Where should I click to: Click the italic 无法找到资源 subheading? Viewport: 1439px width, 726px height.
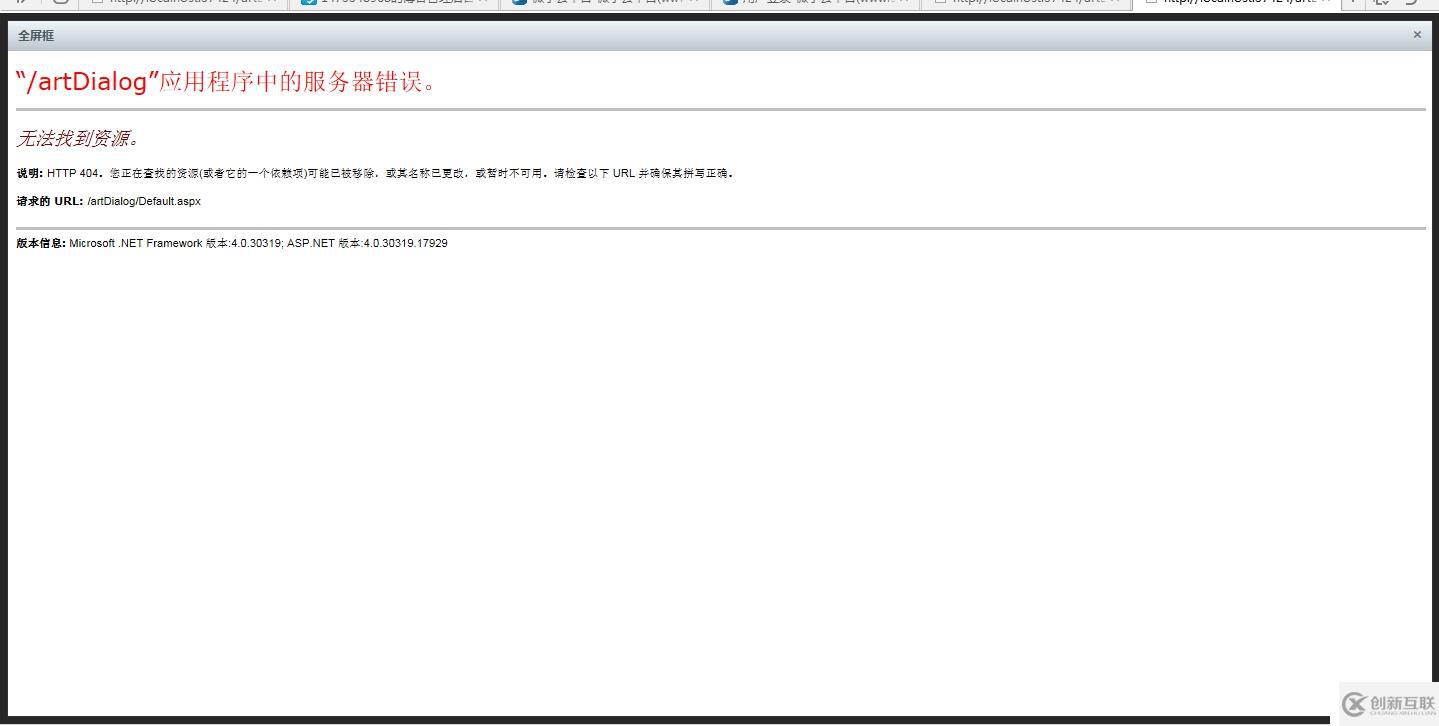(78, 138)
